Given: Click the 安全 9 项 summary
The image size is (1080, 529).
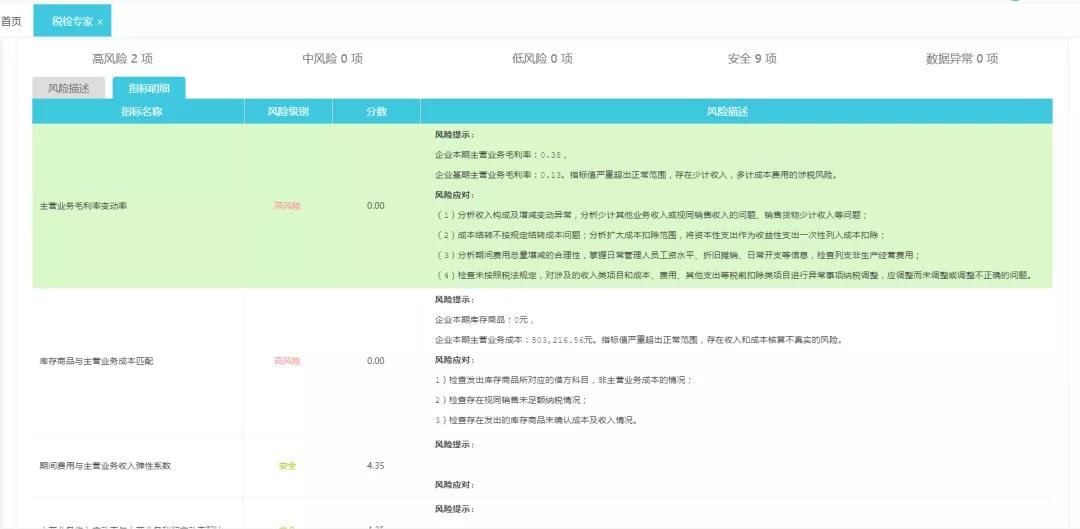Looking at the screenshot, I should [x=752, y=59].
